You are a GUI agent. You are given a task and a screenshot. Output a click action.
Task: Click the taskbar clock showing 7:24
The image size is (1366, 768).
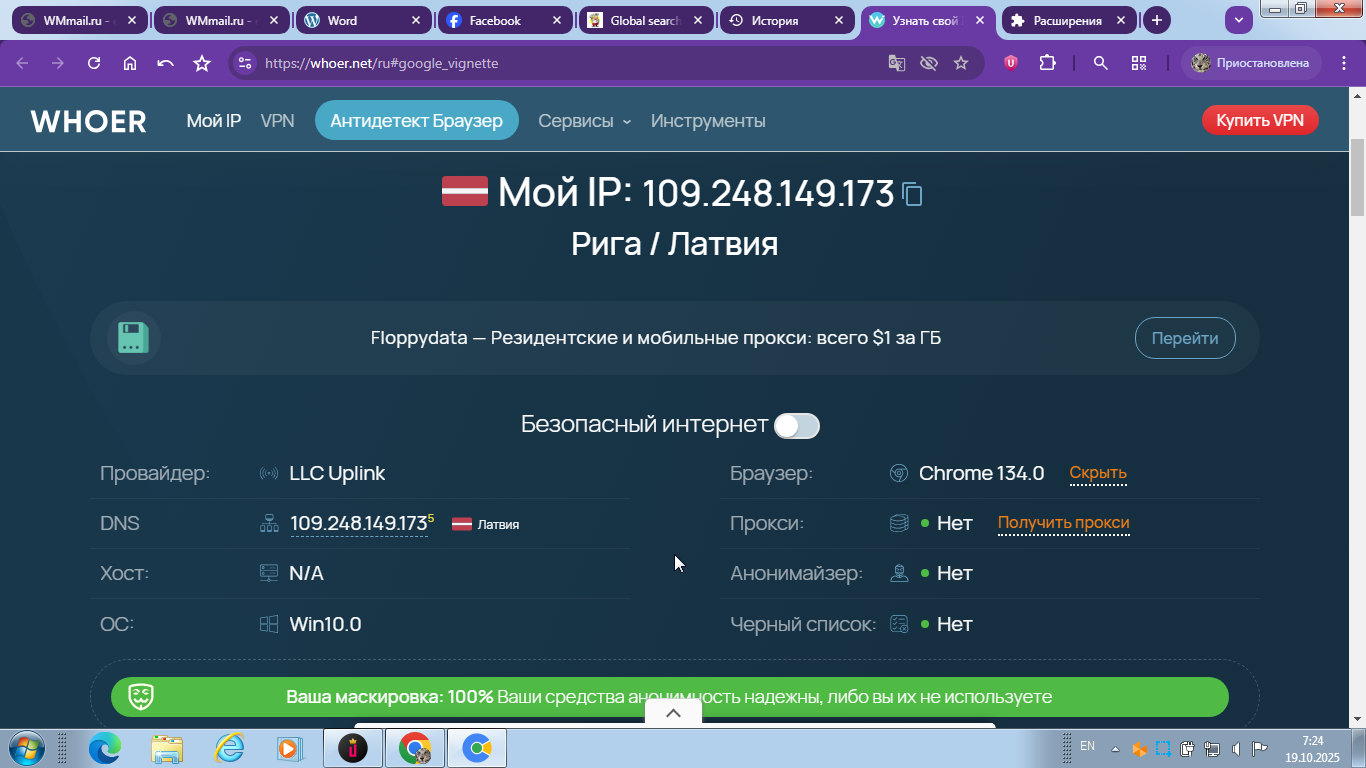(x=1313, y=749)
